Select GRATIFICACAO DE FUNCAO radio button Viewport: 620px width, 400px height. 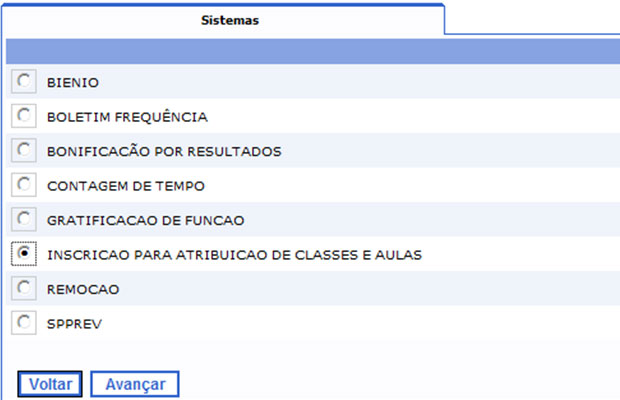tap(22, 219)
